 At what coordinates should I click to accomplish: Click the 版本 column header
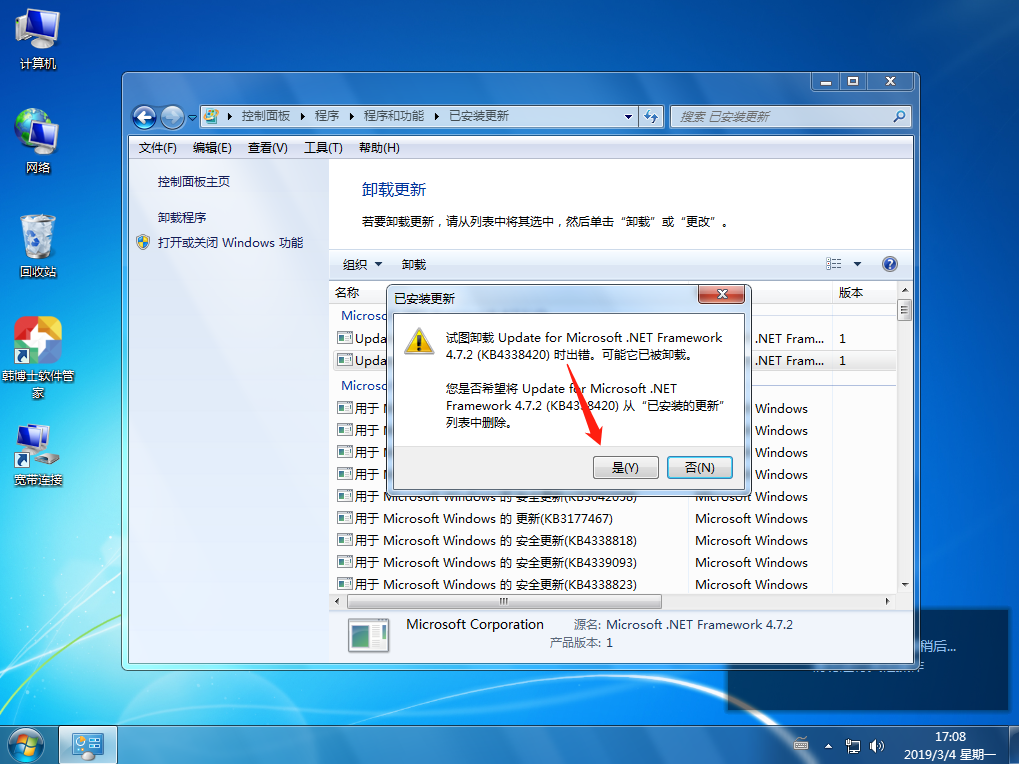851,293
